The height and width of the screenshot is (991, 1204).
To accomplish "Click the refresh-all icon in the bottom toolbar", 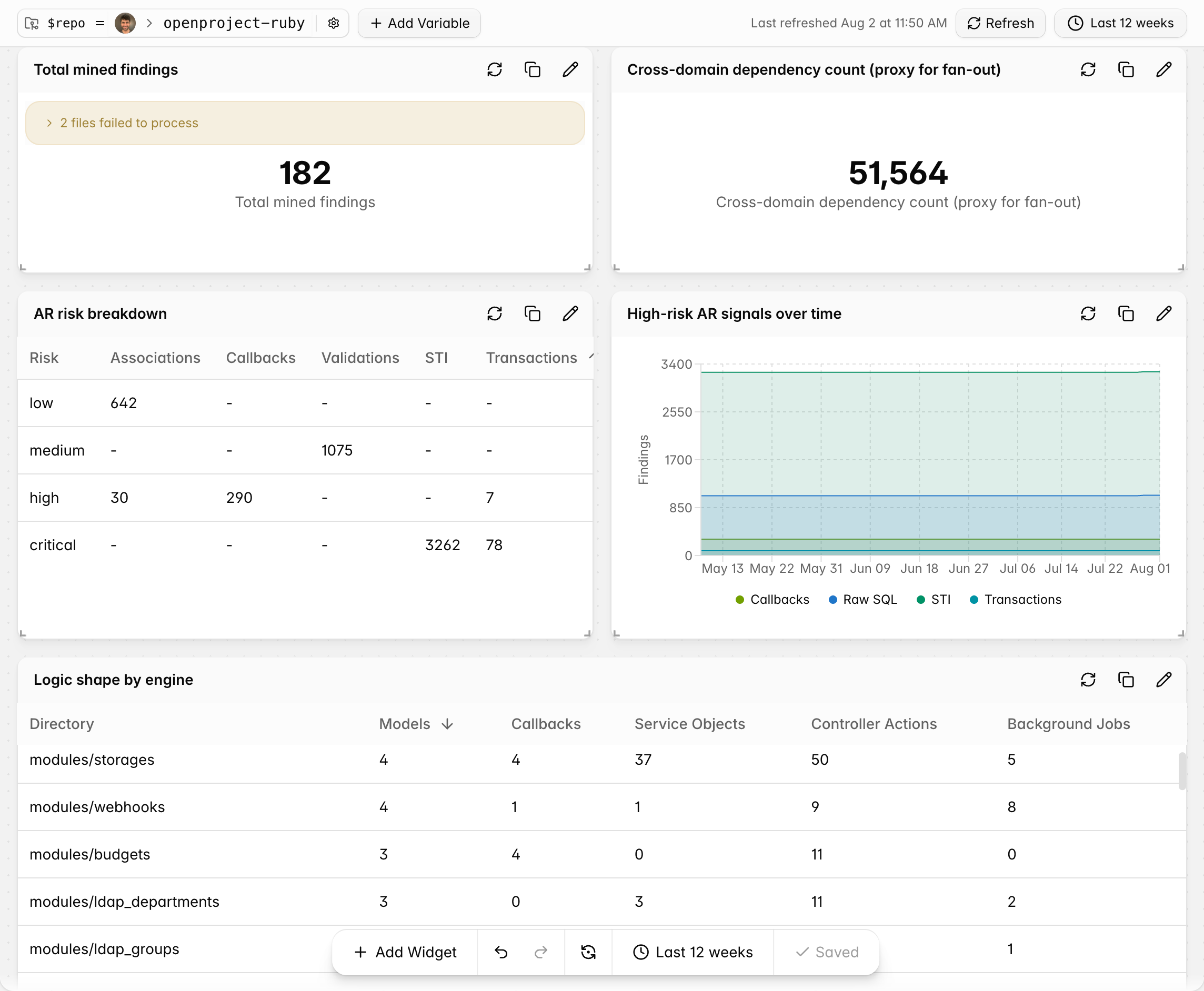I will pos(588,952).
